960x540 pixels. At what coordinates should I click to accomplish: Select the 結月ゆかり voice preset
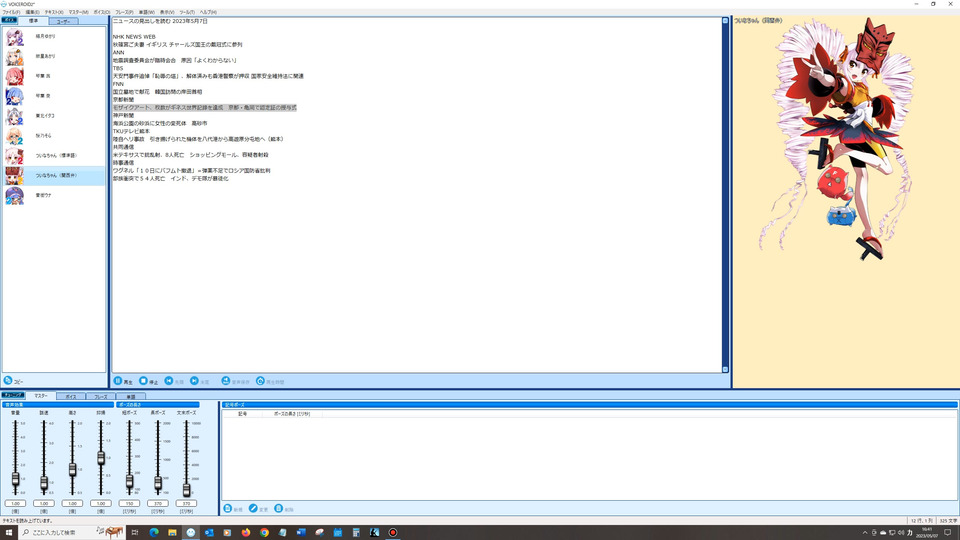coord(54,37)
